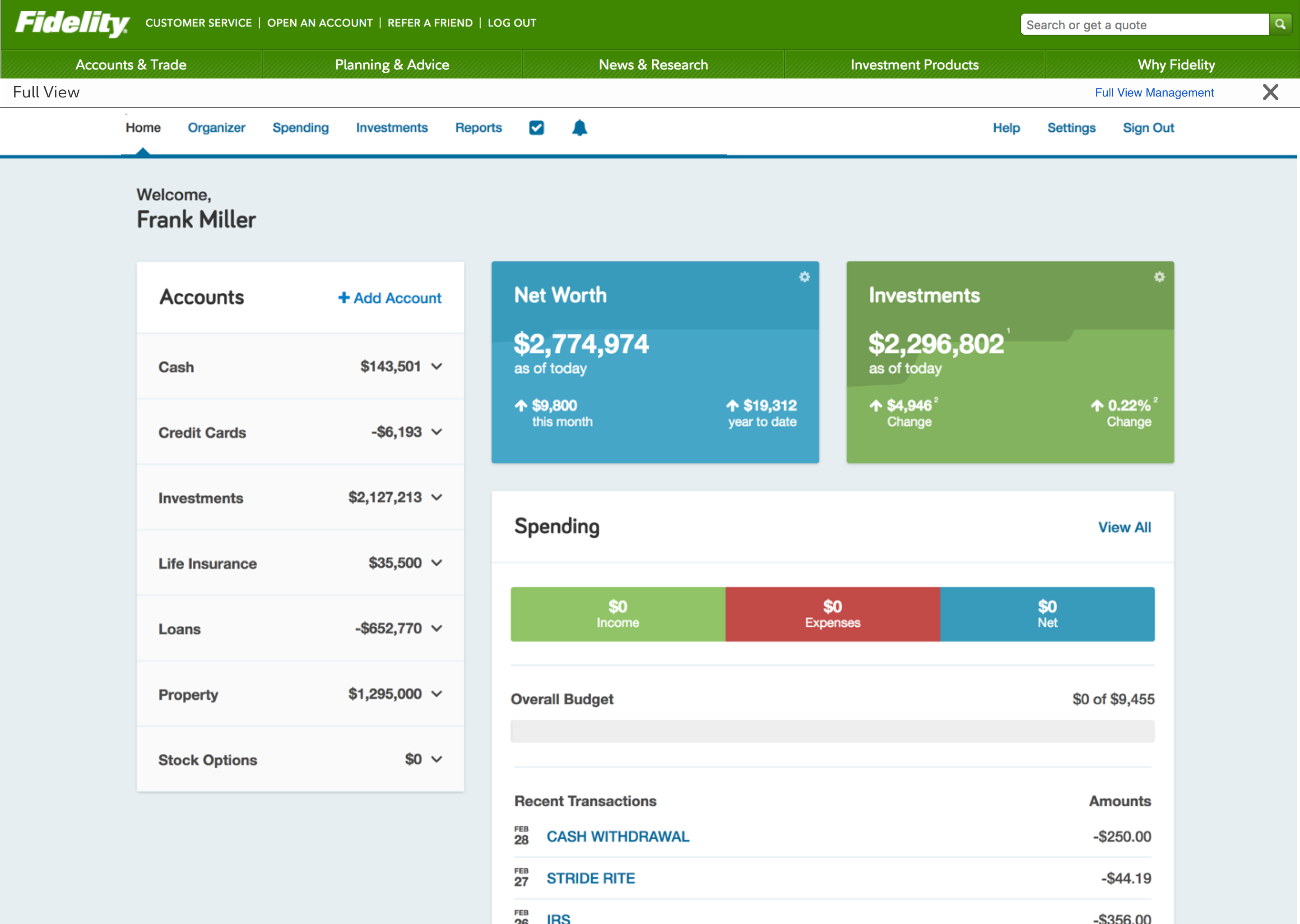Click the Overall Budget progress bar
Image resolution: width=1300 pixels, height=924 pixels.
832,731
